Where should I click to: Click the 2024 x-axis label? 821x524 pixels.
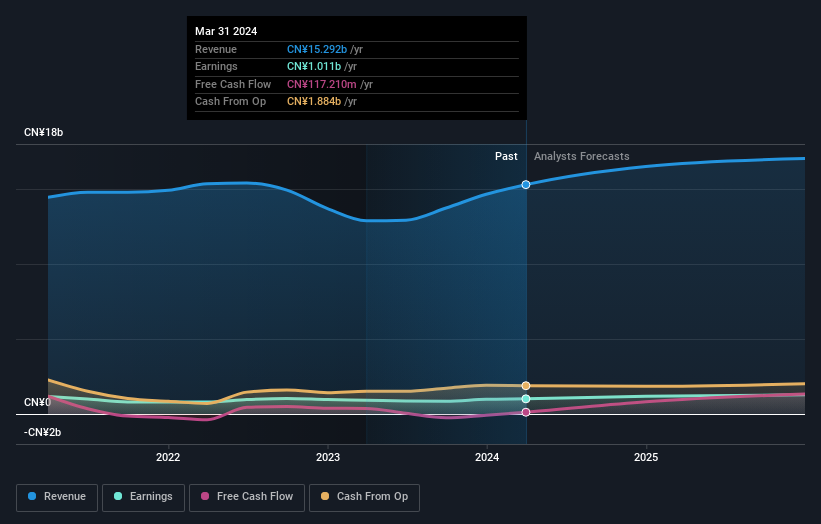coord(487,457)
